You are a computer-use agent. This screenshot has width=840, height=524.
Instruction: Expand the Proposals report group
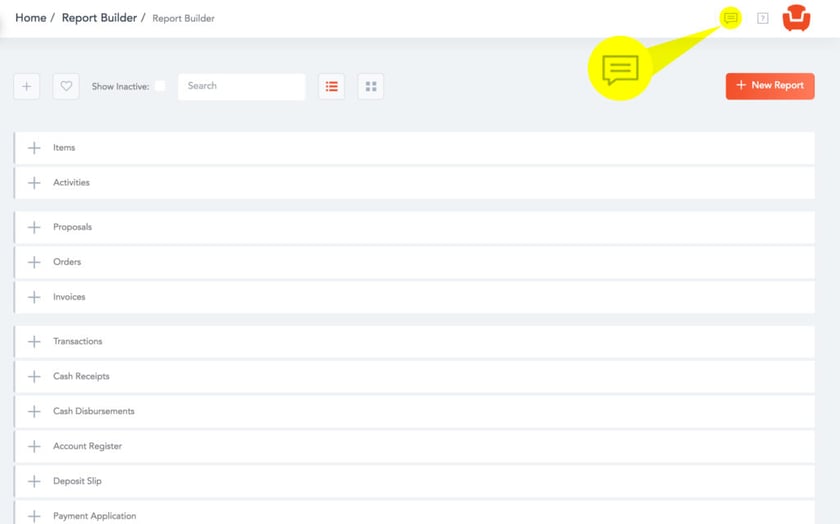click(34, 227)
